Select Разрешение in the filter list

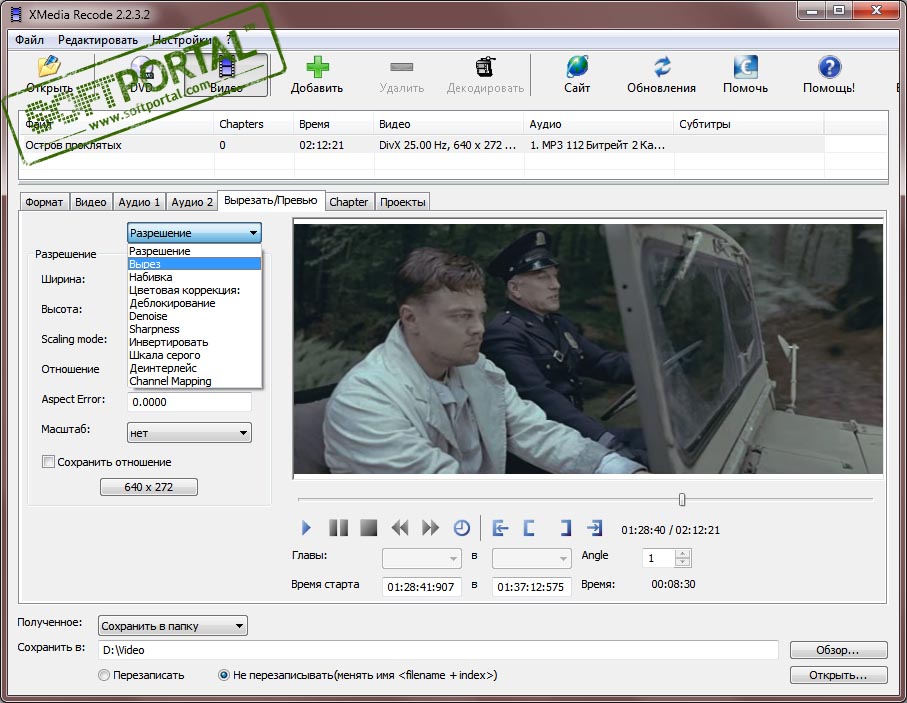(x=194, y=251)
